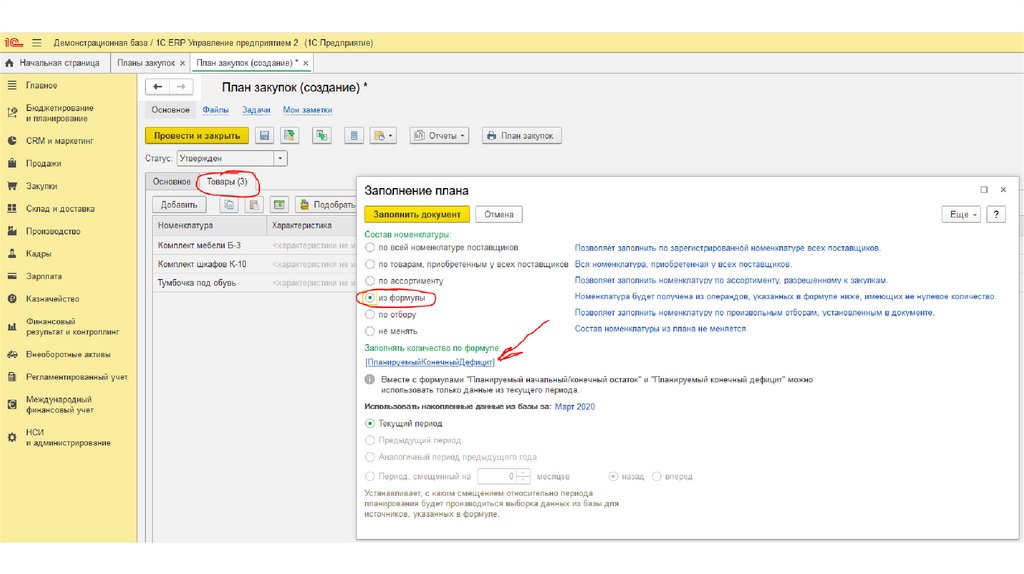
Task: Switch to the Товары (3) tab
Action: 226,182
